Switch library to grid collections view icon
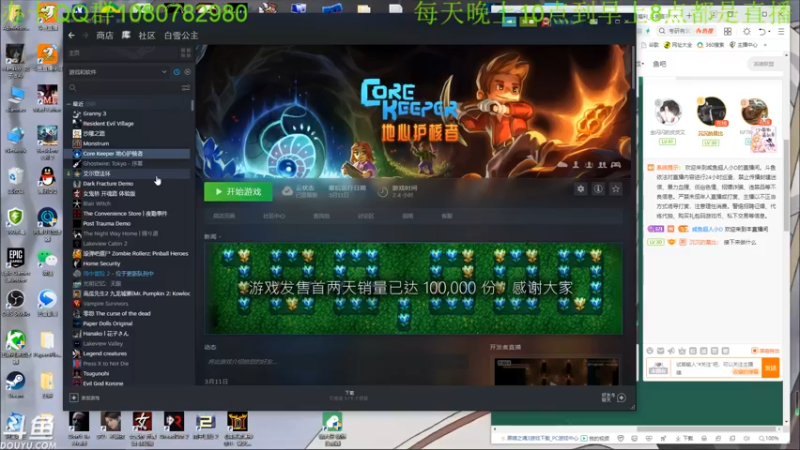 (186, 53)
